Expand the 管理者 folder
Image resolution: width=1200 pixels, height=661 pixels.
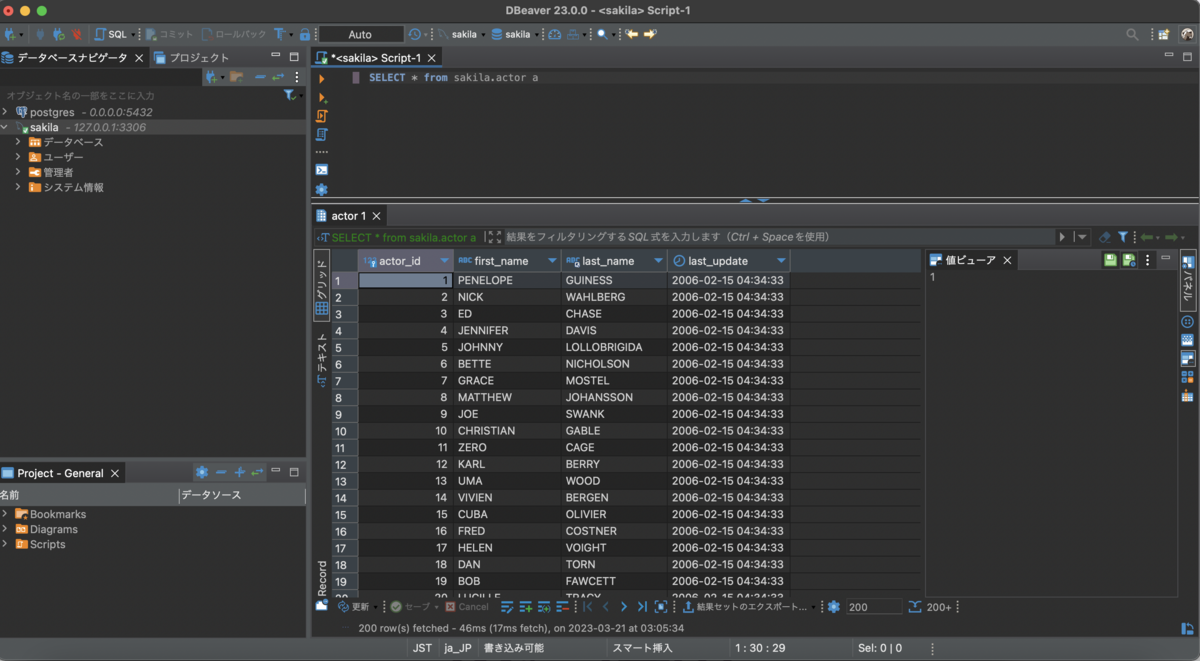click(18, 172)
